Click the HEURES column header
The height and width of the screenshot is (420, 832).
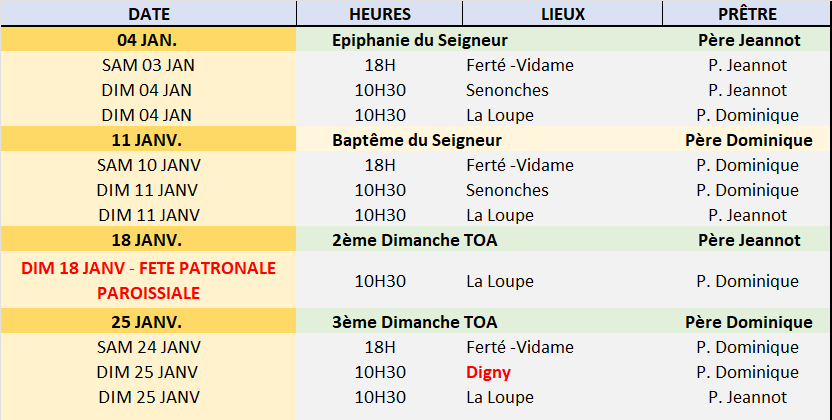[x=379, y=14]
